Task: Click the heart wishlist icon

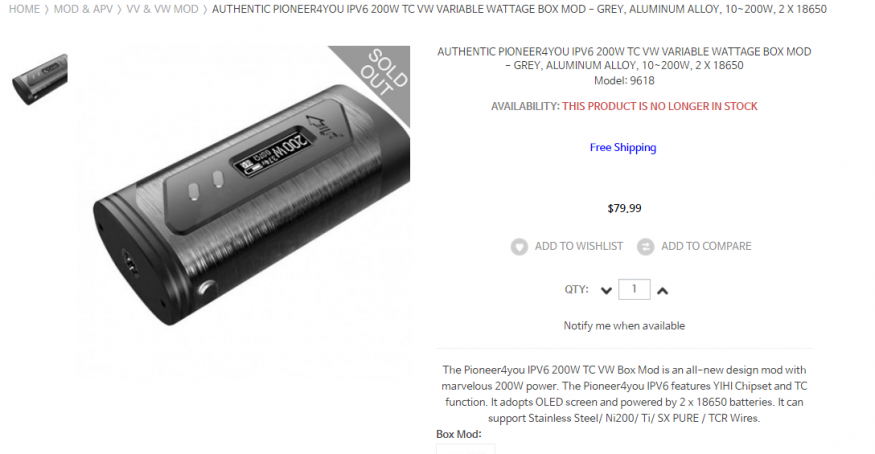Action: click(x=519, y=247)
